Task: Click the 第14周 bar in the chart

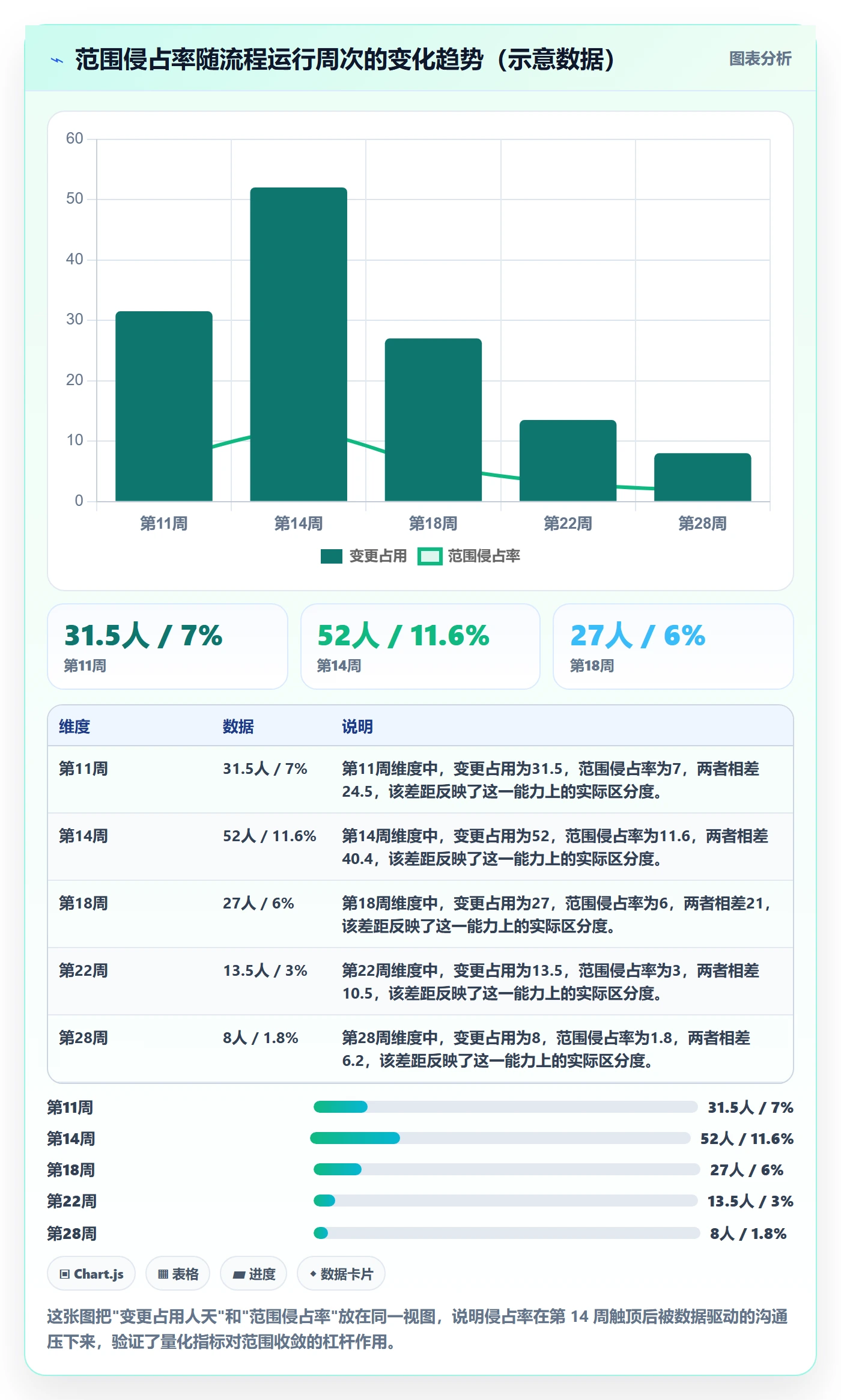Action: click(x=299, y=344)
